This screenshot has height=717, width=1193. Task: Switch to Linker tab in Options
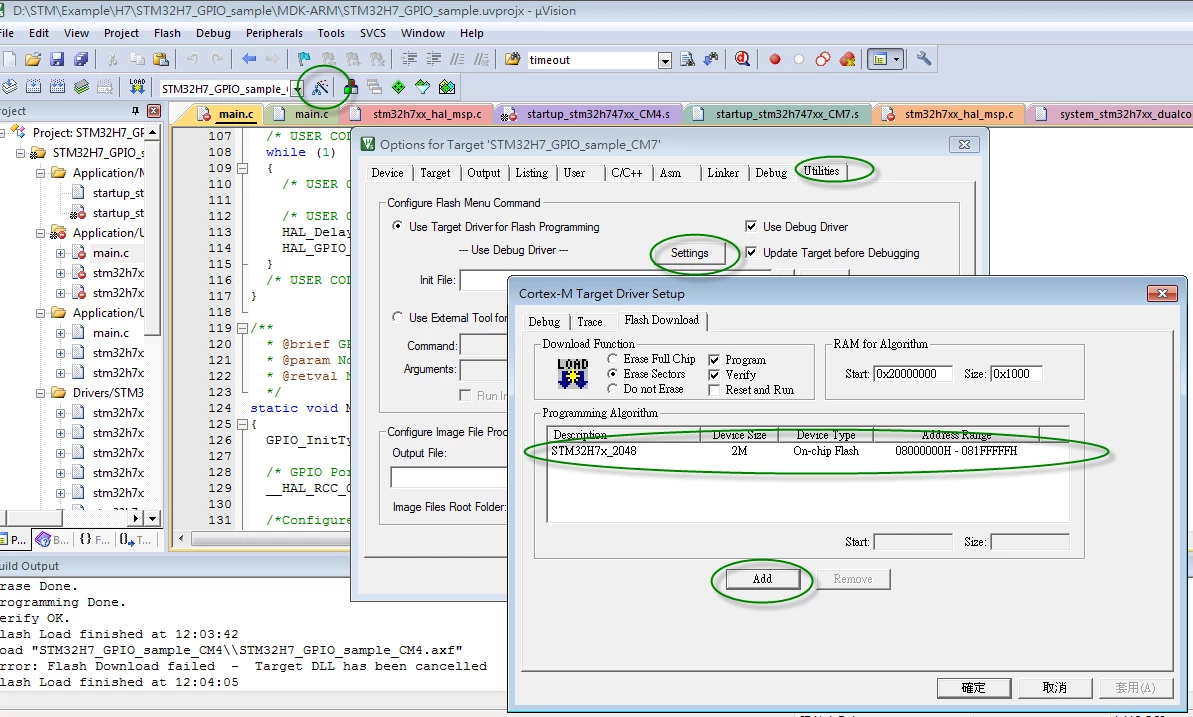click(x=723, y=173)
